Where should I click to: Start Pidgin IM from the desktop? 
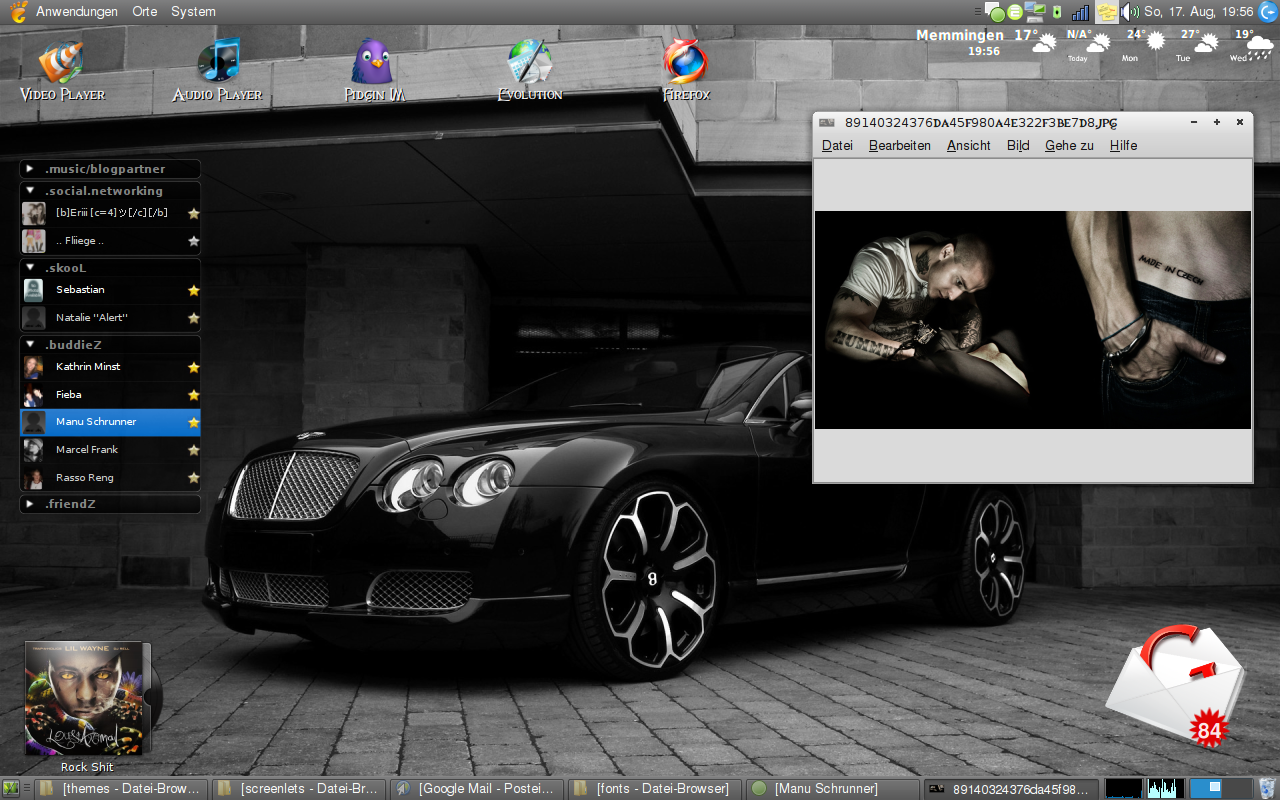coord(372,64)
